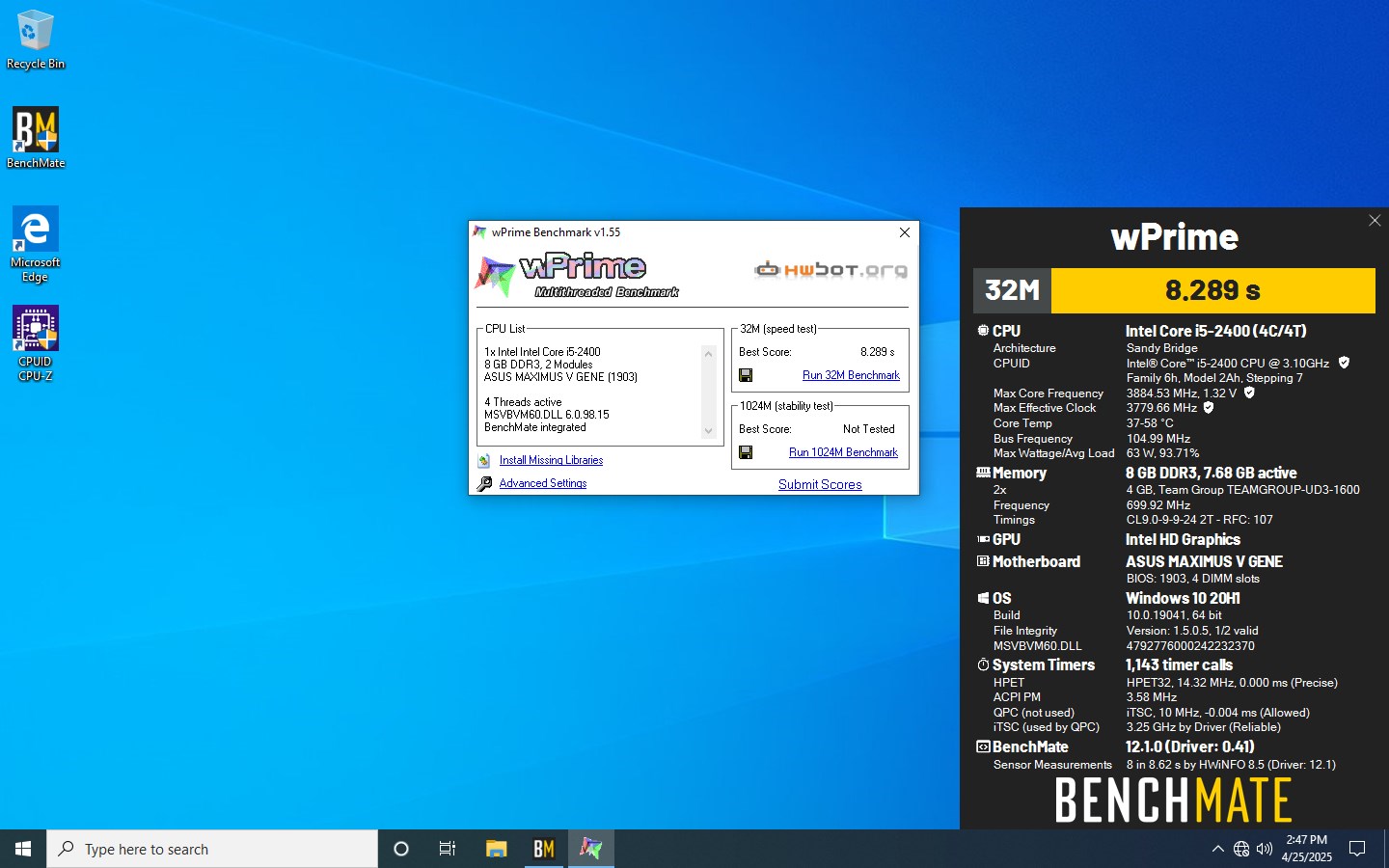Select the 4 Threads active line
The image size is (1389, 868).
coord(522,402)
